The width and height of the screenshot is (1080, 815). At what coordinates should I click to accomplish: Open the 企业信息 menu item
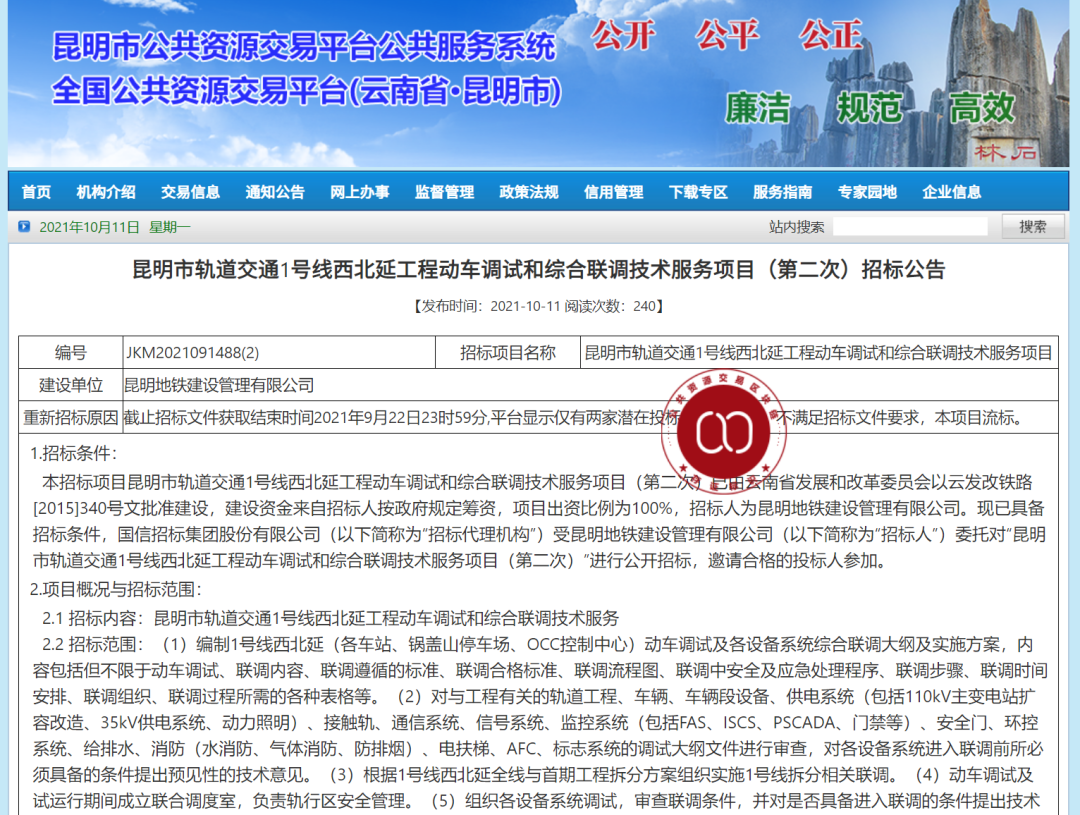952,192
